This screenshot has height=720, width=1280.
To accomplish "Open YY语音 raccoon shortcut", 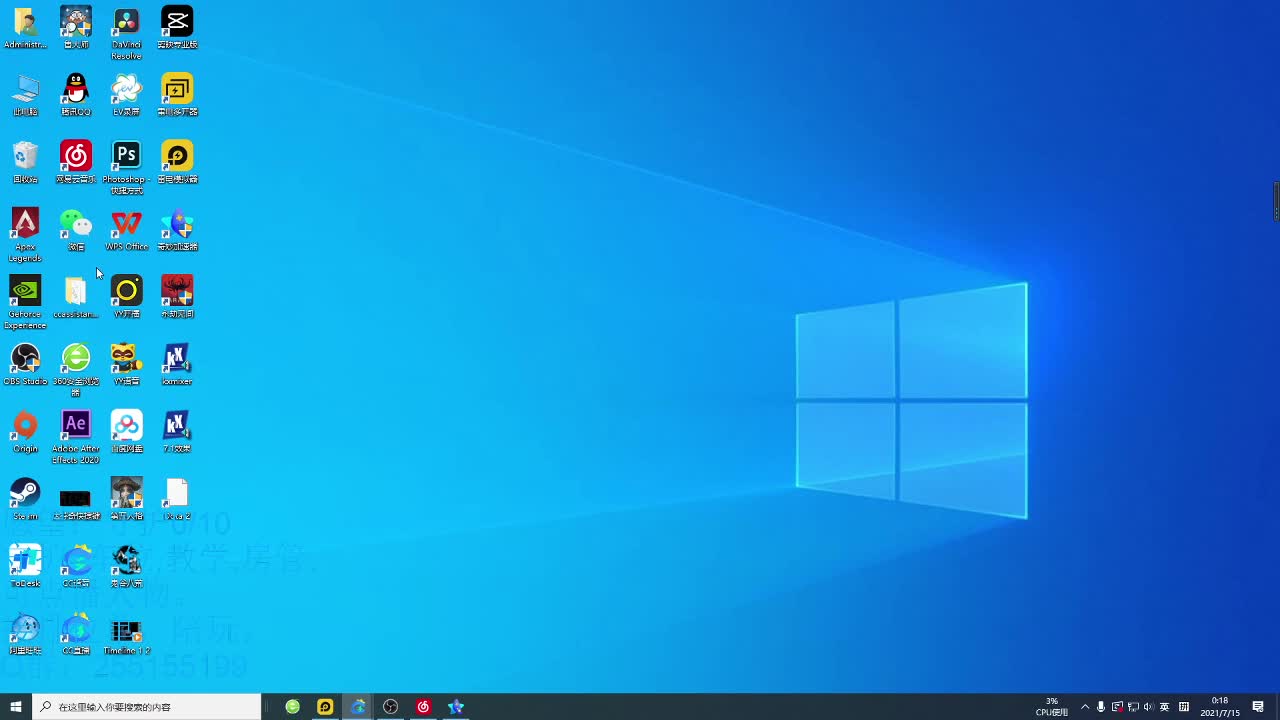I will (x=126, y=364).
